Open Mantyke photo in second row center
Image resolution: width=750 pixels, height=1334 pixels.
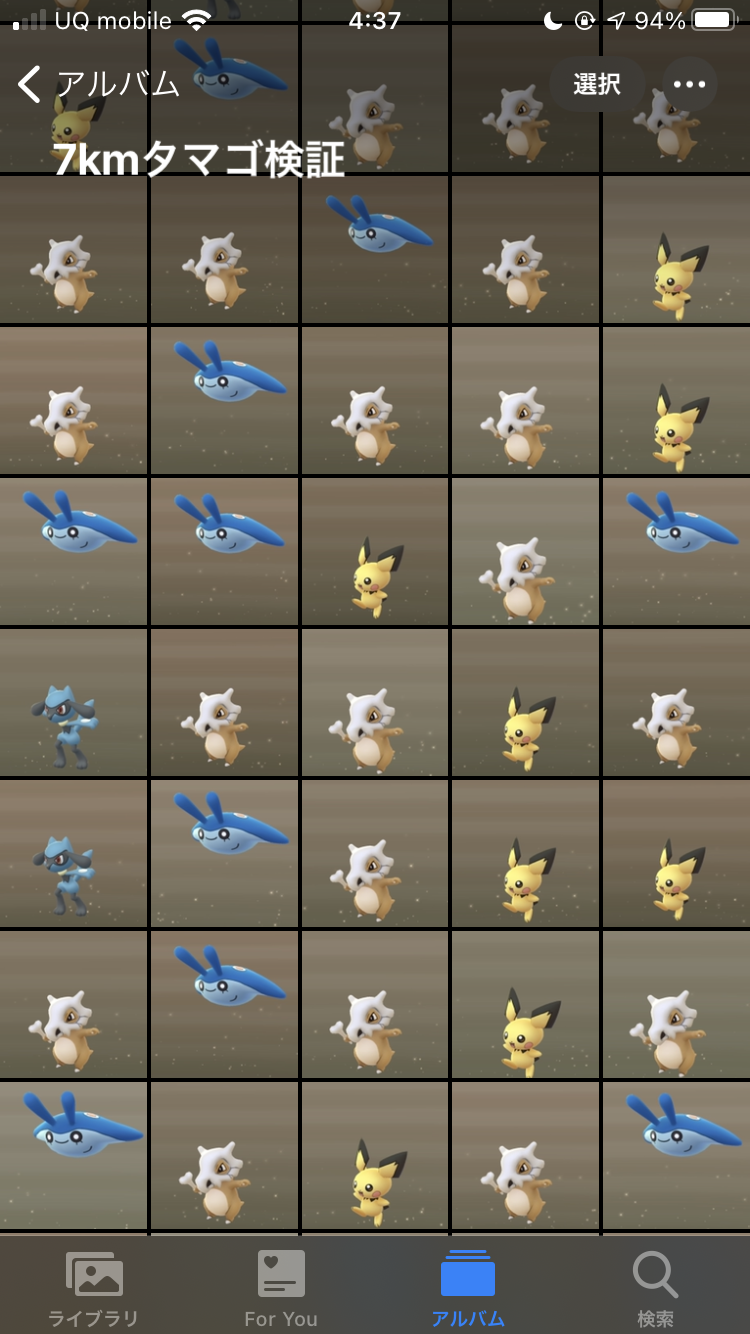(x=375, y=250)
